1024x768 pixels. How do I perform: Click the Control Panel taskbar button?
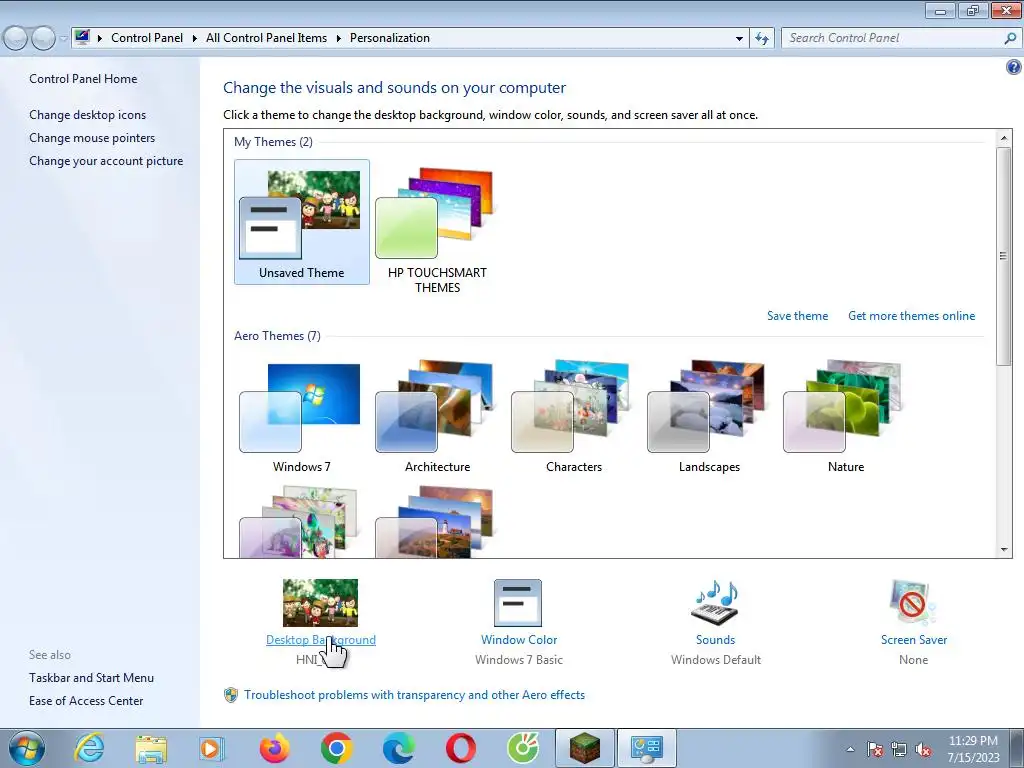tap(647, 748)
